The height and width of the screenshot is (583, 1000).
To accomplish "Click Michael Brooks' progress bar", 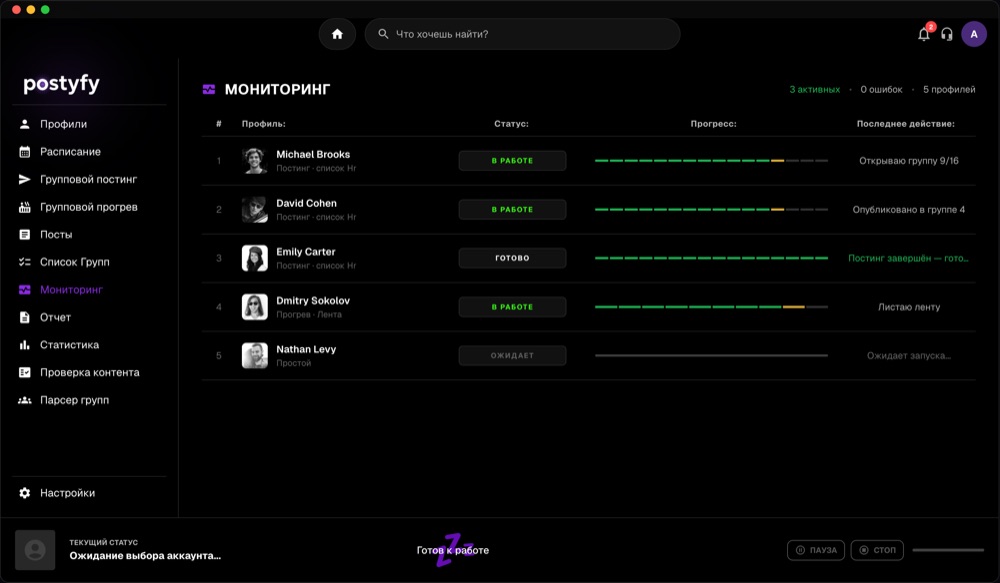I will pos(711,161).
